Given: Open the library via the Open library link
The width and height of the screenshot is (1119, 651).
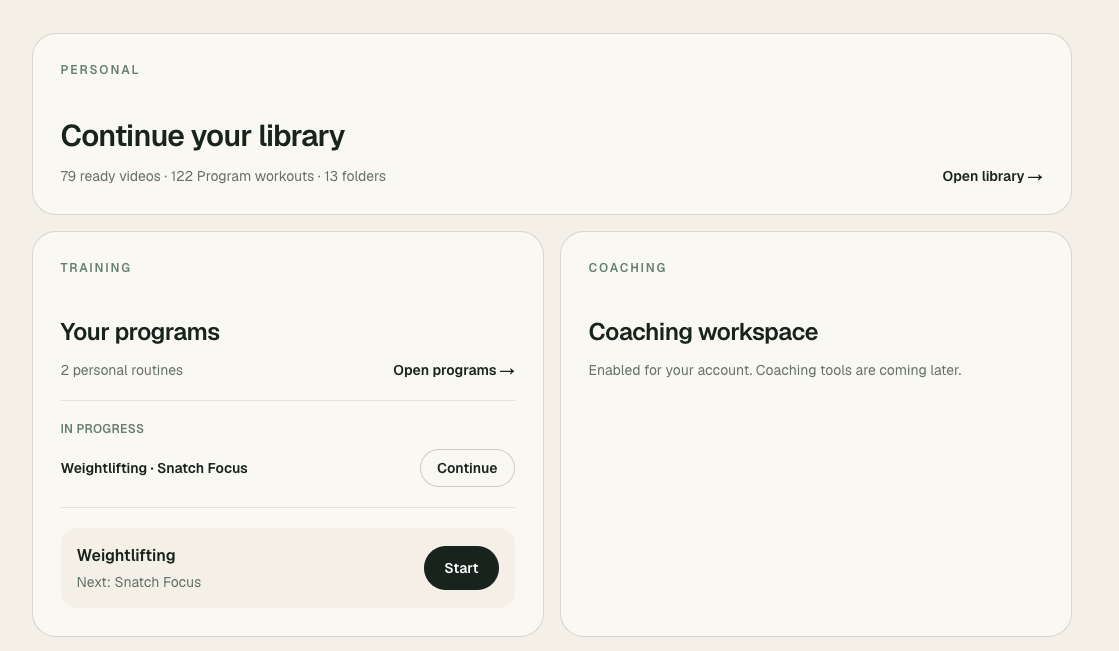Looking at the screenshot, I should (x=992, y=176).
